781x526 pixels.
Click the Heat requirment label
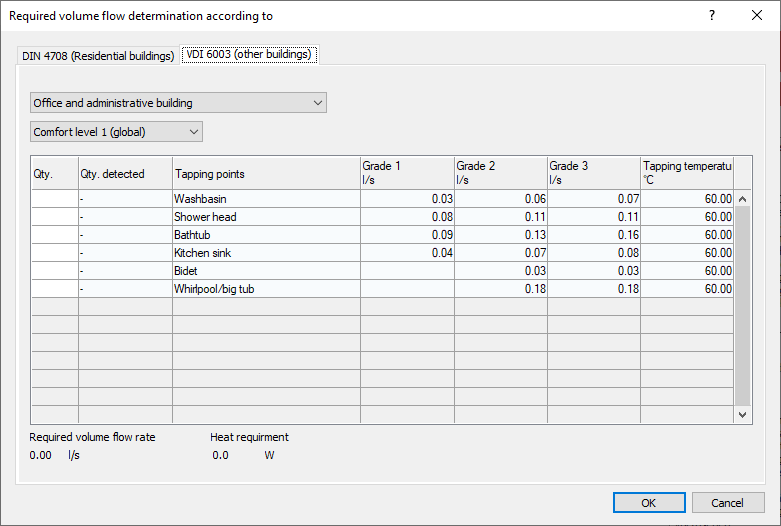[x=249, y=437]
